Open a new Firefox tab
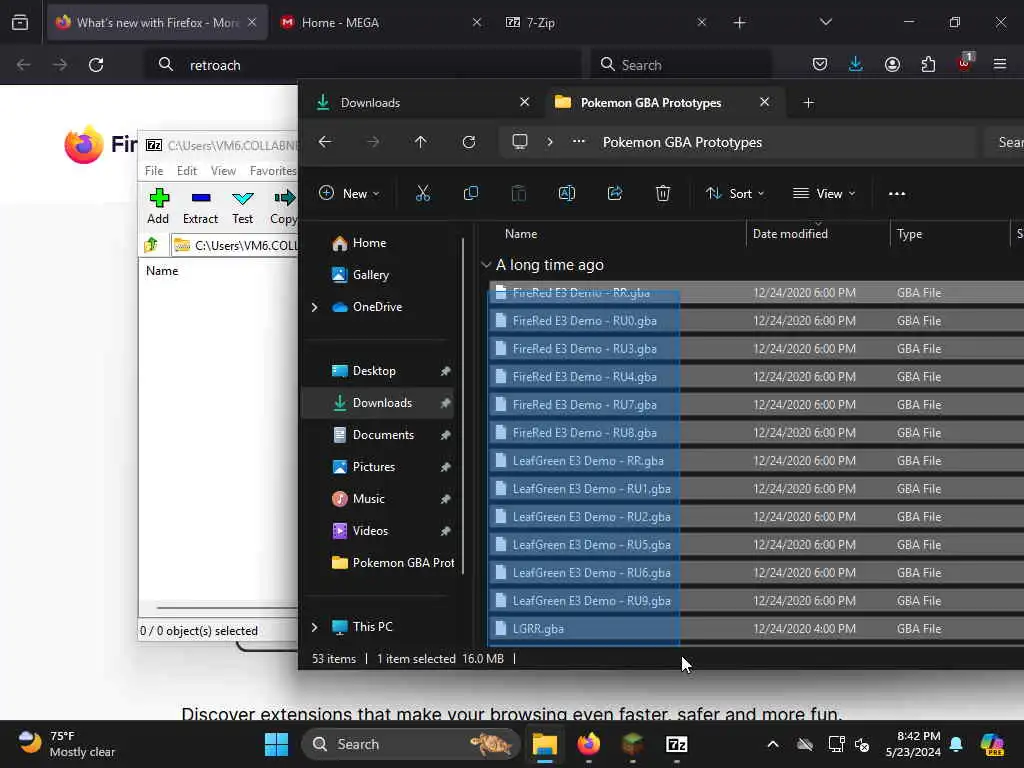This screenshot has height=768, width=1024. tap(739, 22)
